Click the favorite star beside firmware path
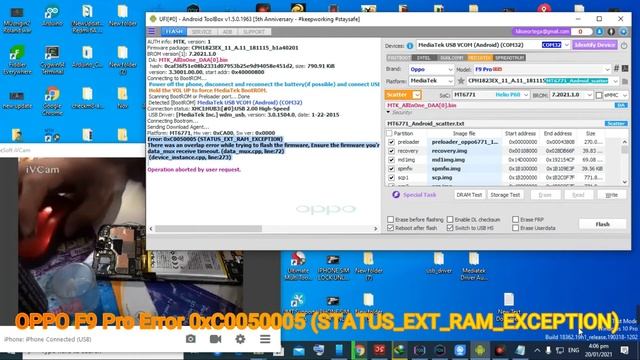Screen dimensions: 640x360 pos(461,81)
